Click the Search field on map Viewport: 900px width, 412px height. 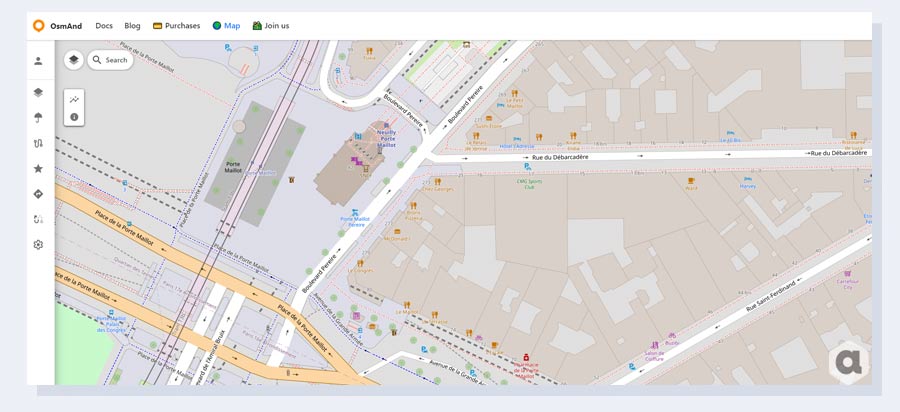[x=110, y=60]
